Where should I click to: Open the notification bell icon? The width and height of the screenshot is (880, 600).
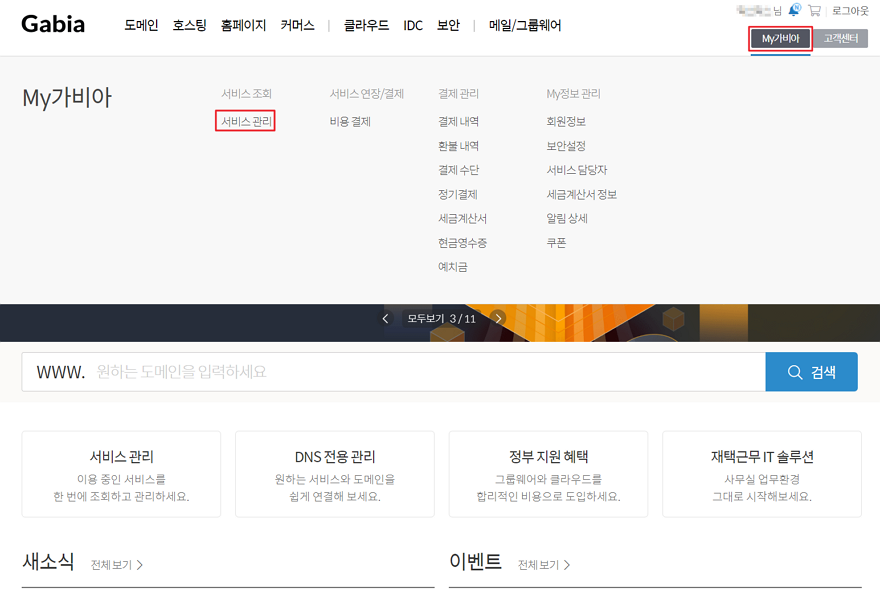click(794, 10)
